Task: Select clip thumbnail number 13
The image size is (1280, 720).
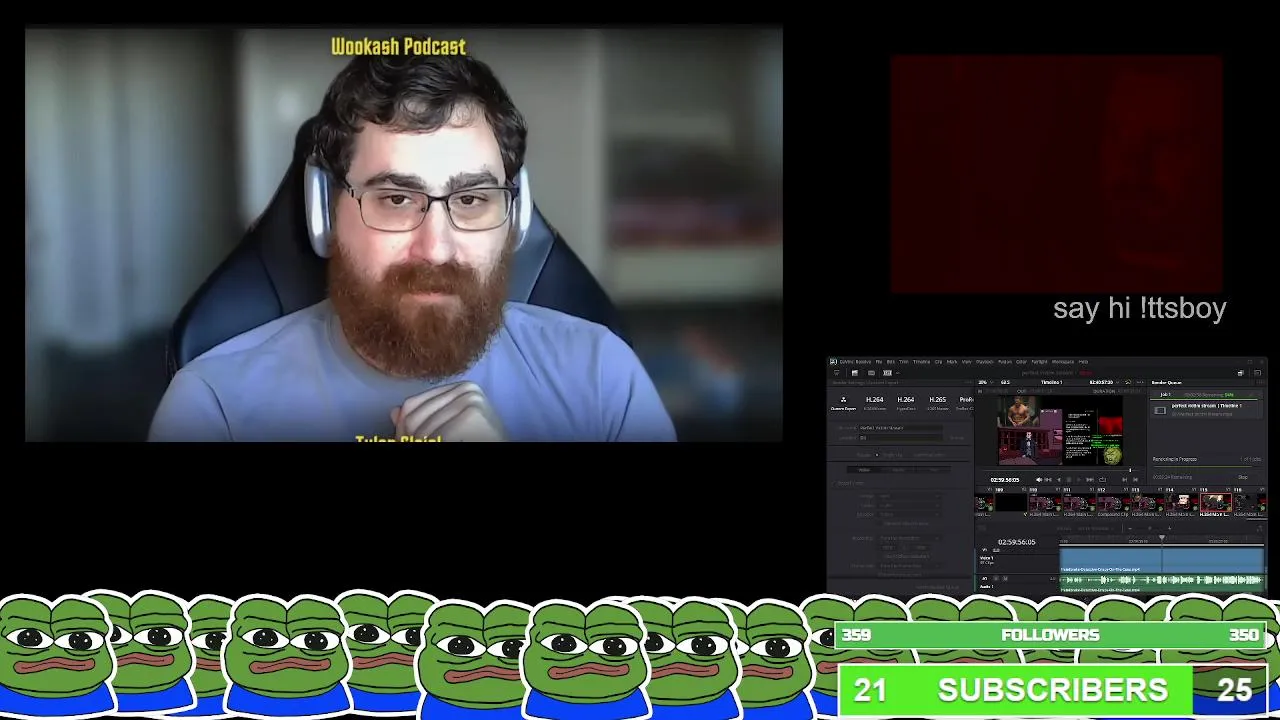Action: coord(1148,503)
